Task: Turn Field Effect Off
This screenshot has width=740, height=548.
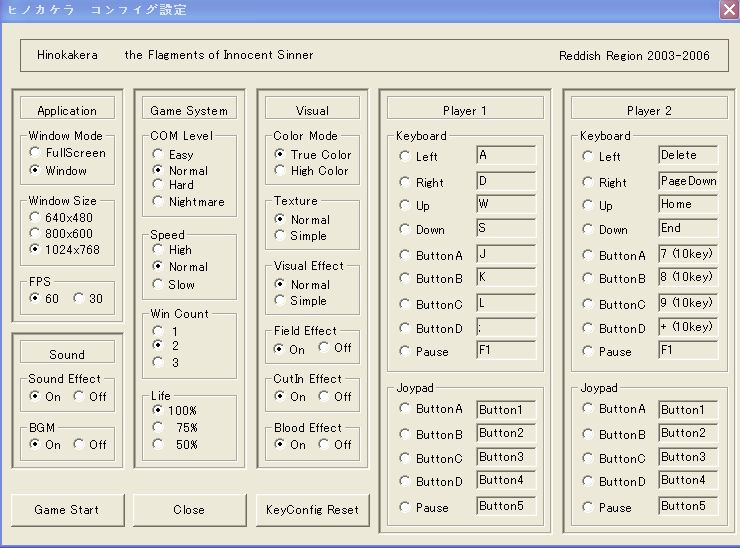Action: tap(324, 347)
